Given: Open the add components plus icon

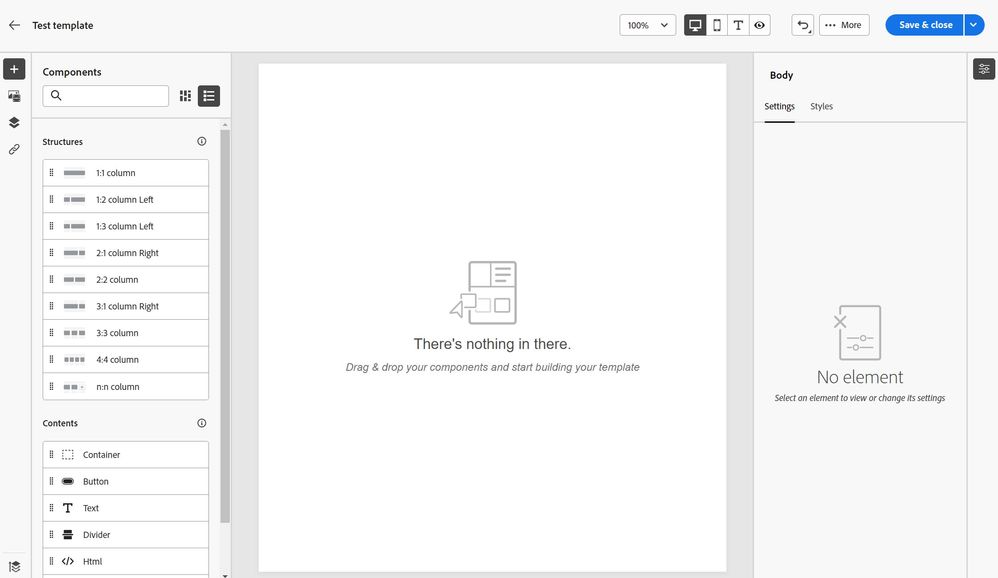Looking at the screenshot, I should pyautogui.click(x=14, y=69).
